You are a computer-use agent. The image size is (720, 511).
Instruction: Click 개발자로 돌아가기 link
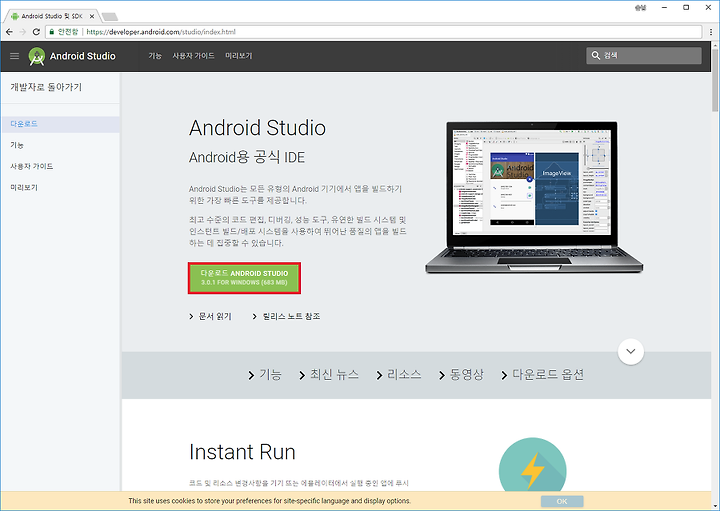pos(46,87)
